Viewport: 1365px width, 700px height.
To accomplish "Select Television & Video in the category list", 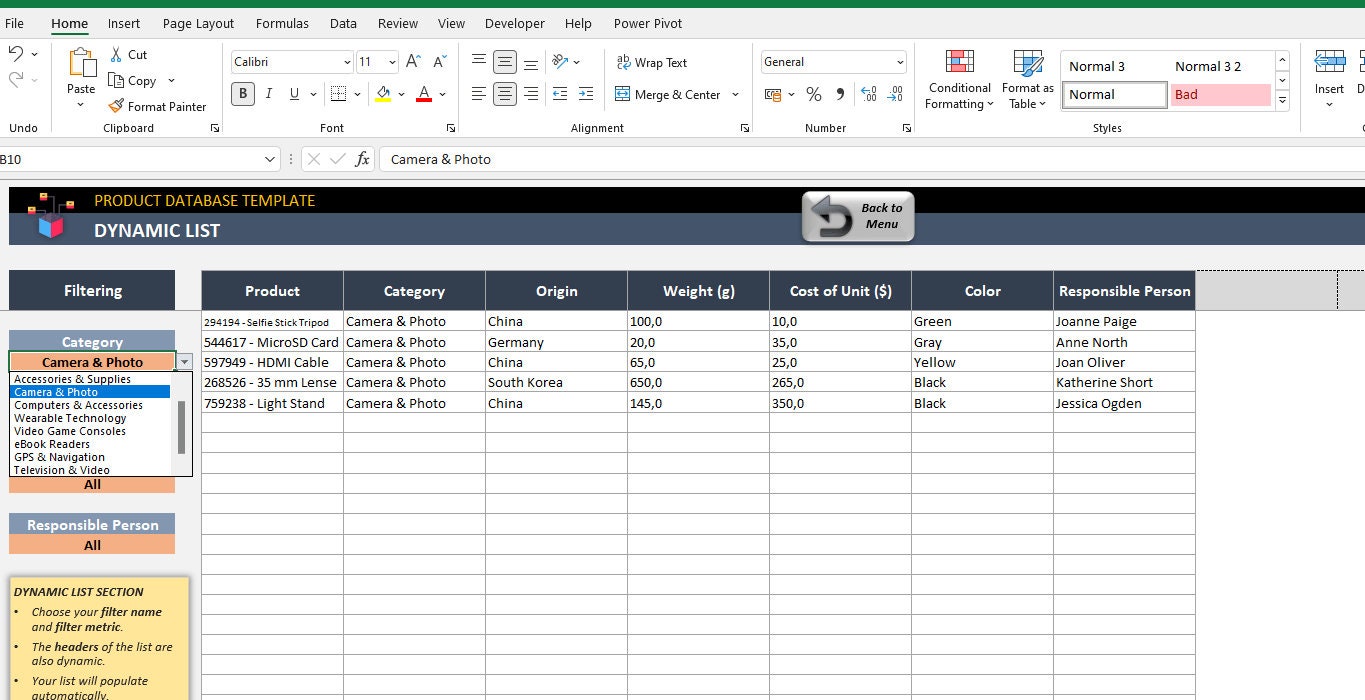I will (x=62, y=470).
